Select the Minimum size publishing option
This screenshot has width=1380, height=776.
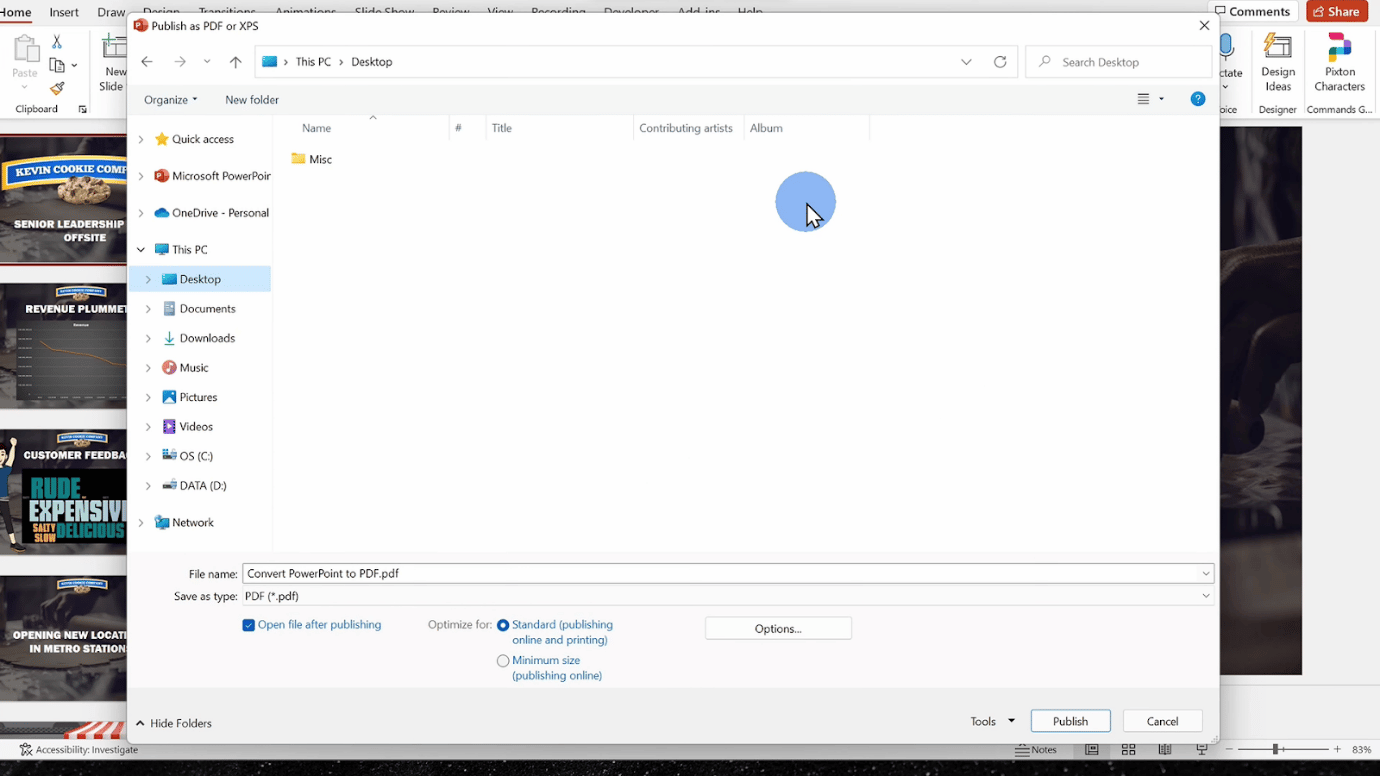[x=503, y=660]
